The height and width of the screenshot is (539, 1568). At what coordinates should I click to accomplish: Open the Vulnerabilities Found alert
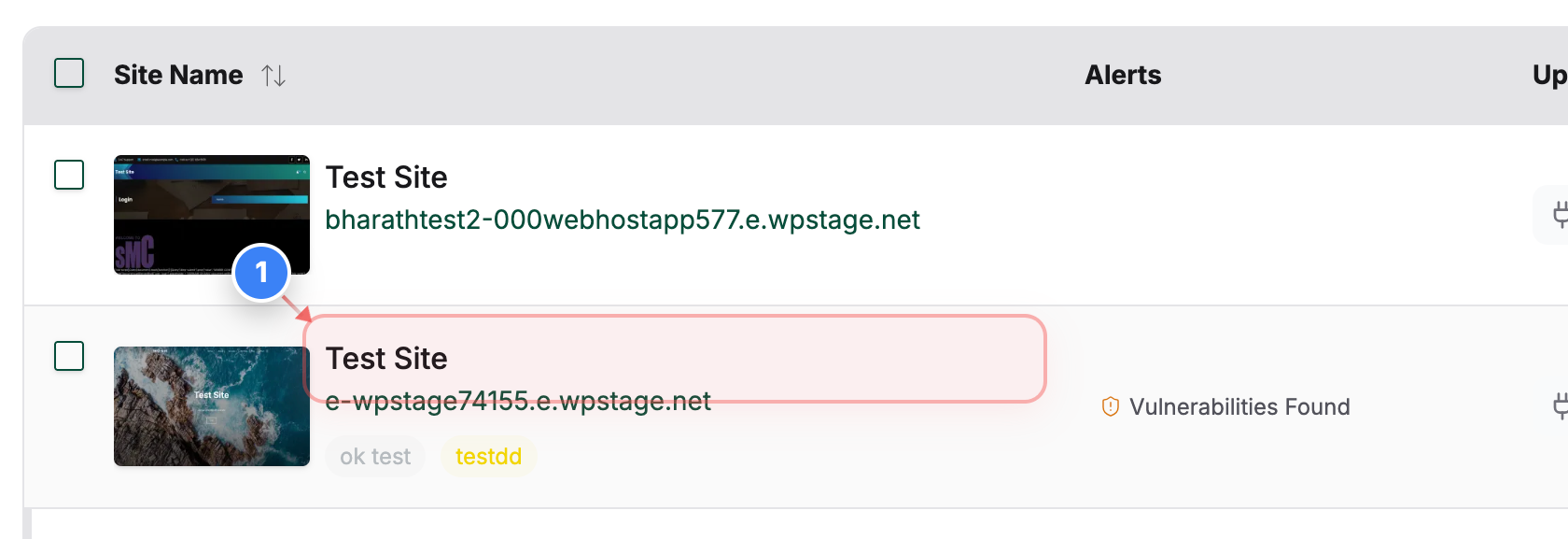(1239, 406)
